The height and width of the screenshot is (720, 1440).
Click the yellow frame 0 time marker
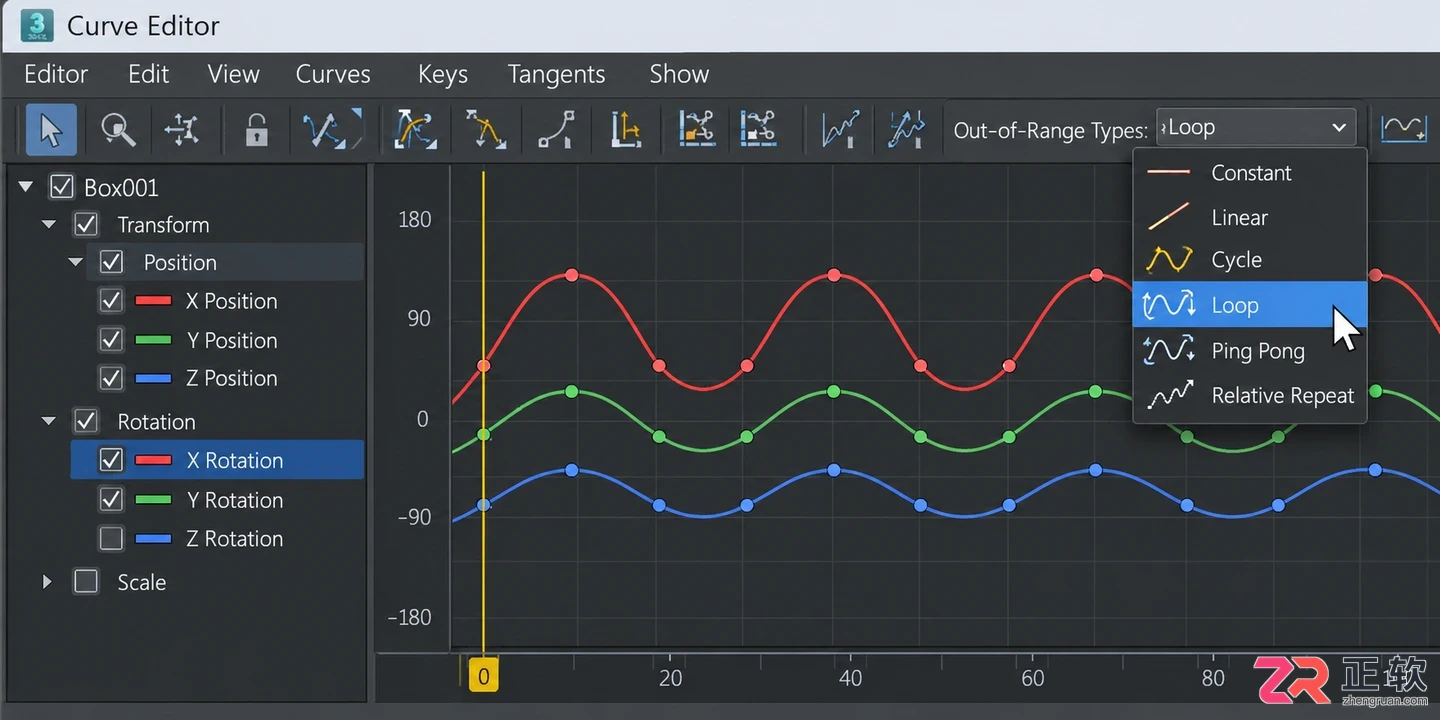483,677
